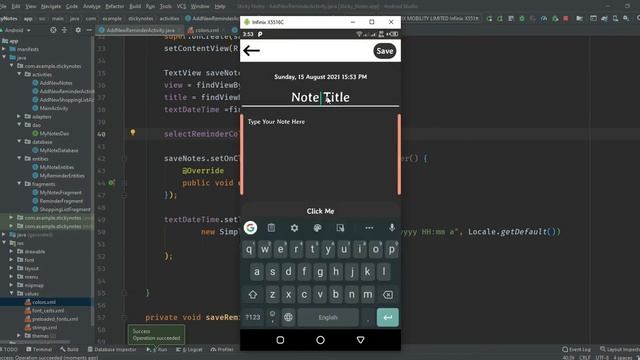Image resolution: width=640 pixels, height=360 pixels.
Task: Open Project panel gear settings
Action: coord(78,30)
